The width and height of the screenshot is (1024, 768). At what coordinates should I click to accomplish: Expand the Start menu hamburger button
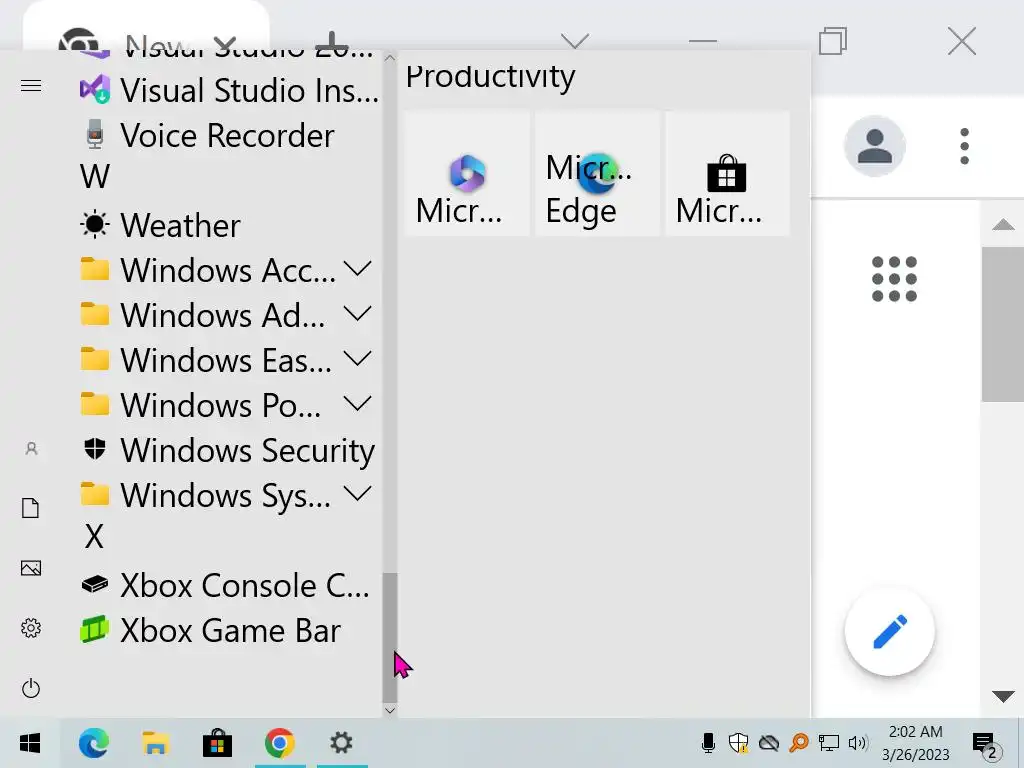pyautogui.click(x=31, y=86)
